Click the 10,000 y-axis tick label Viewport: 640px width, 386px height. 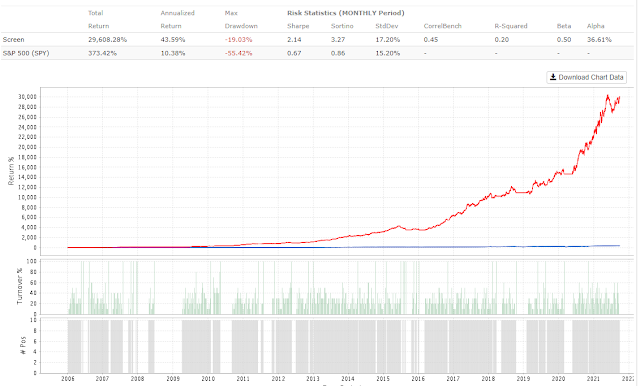[27, 197]
